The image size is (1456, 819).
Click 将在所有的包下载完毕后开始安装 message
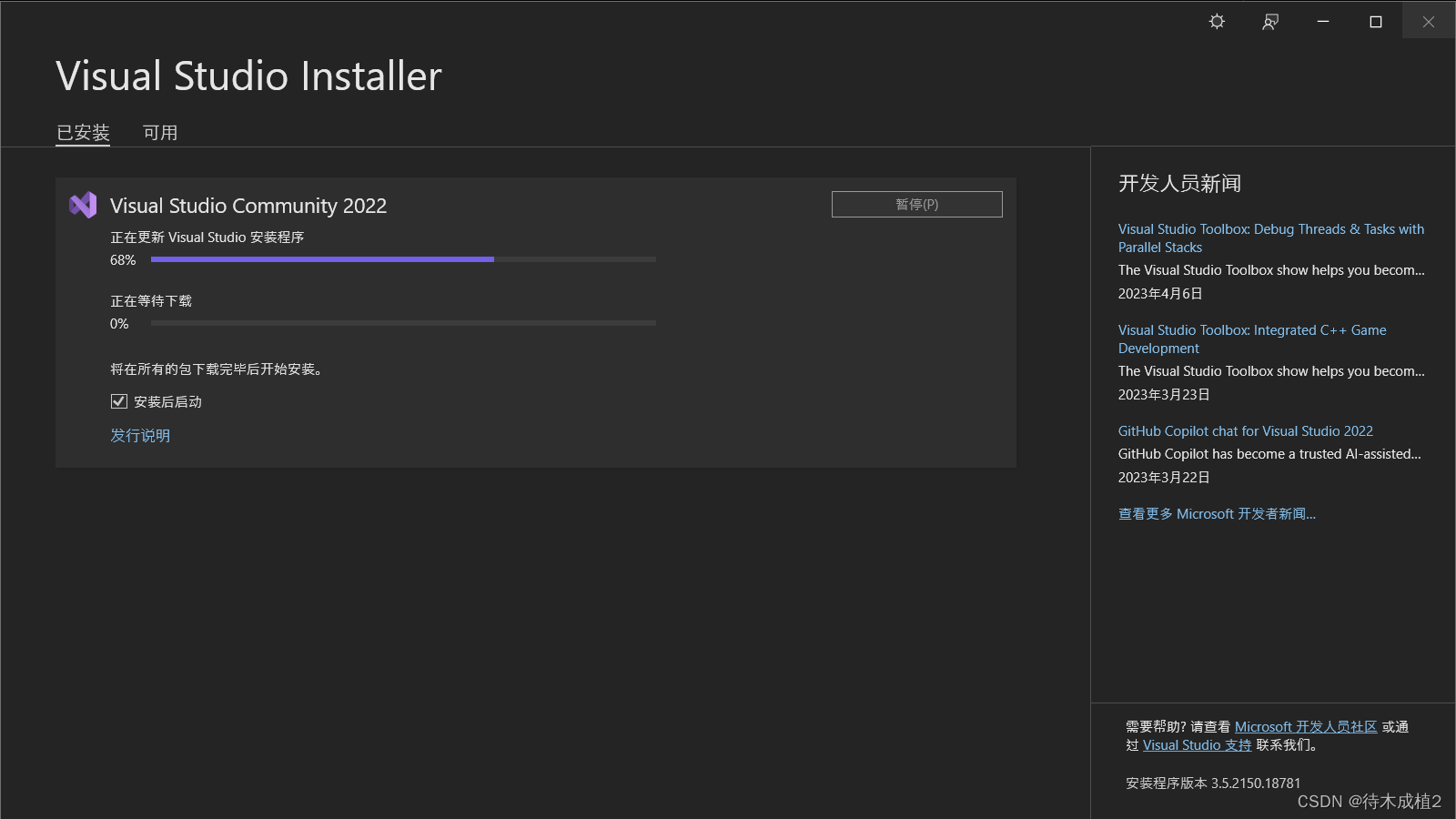pyautogui.click(x=217, y=369)
